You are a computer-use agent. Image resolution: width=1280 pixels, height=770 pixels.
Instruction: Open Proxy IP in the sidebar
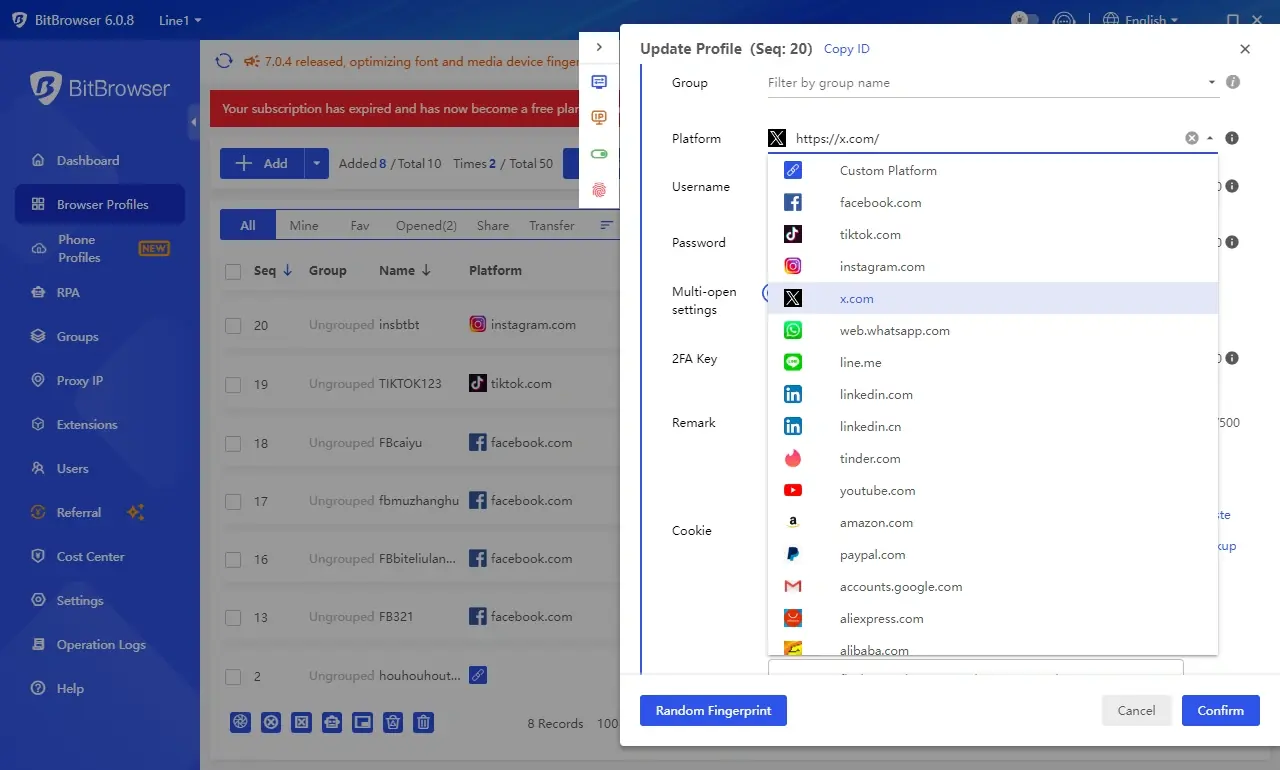[79, 381]
